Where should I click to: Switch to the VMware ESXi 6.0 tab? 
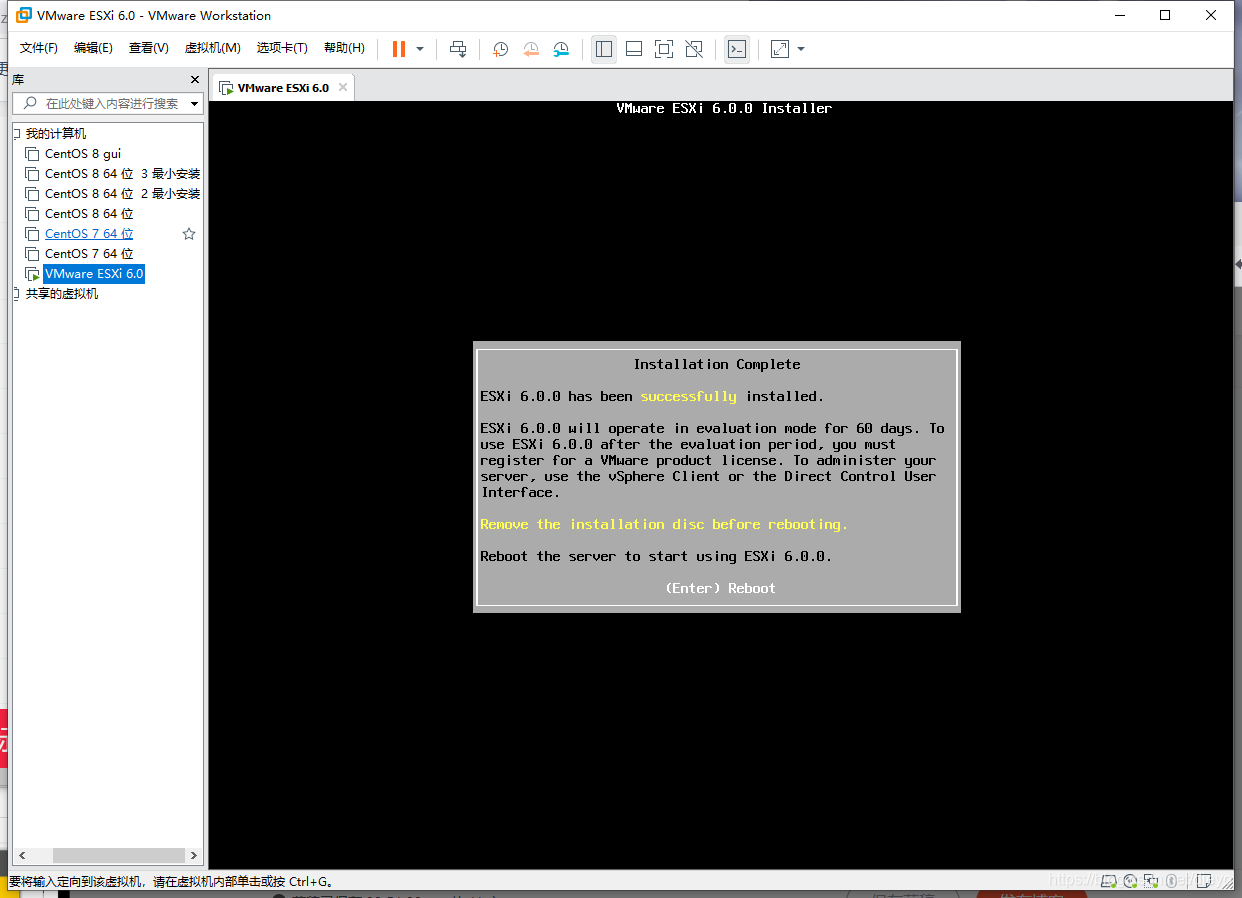pos(283,88)
